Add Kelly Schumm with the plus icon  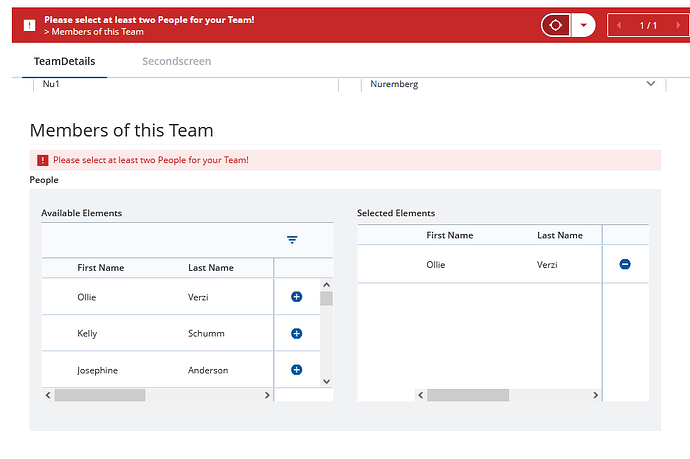(x=297, y=334)
